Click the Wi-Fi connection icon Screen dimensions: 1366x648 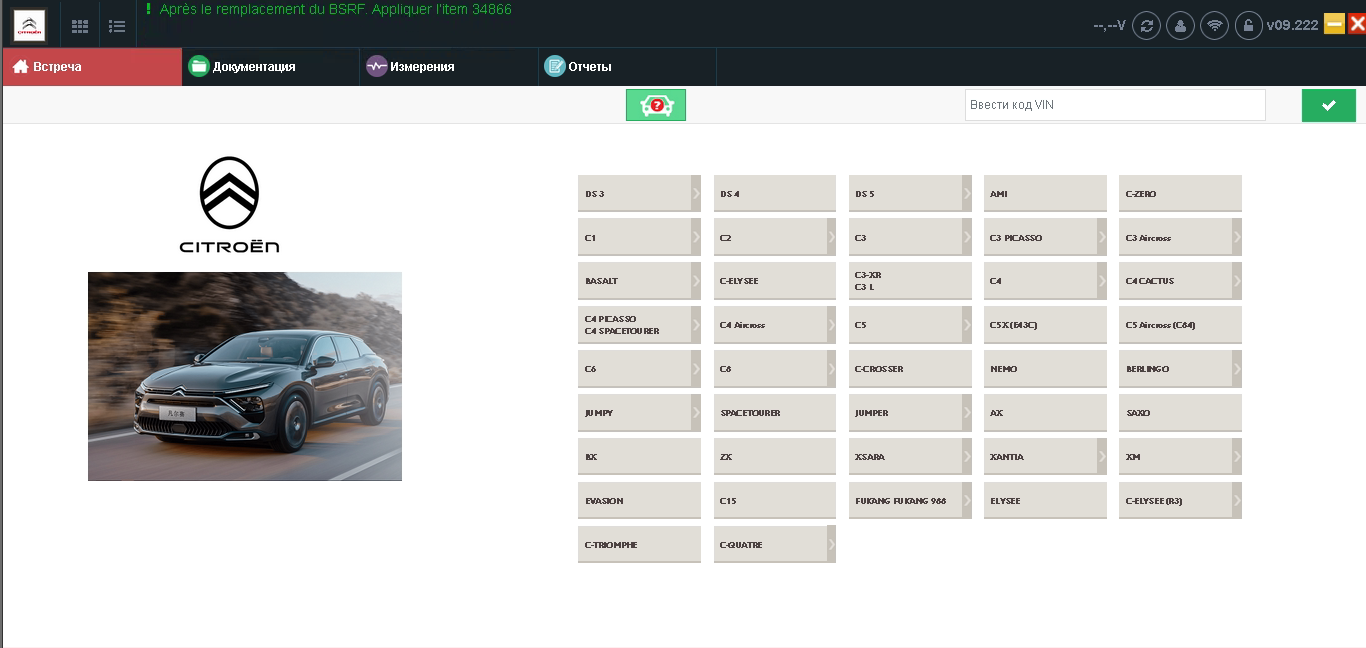[1214, 26]
